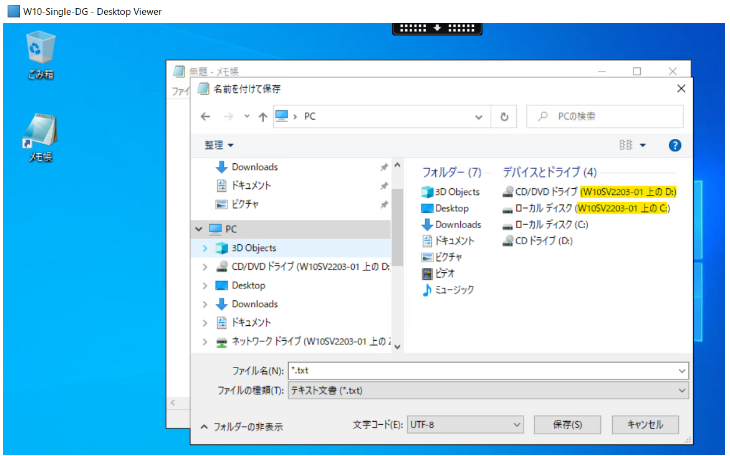
Task: Open the 整理 menu
Action: point(218,145)
